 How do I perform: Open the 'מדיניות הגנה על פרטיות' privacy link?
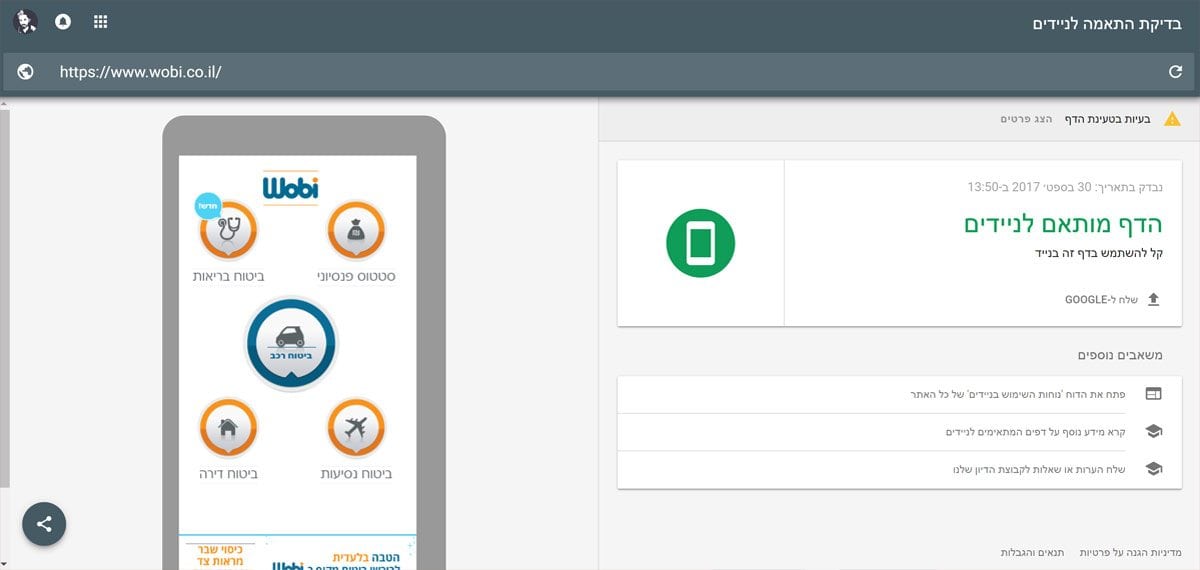[x=1131, y=552]
